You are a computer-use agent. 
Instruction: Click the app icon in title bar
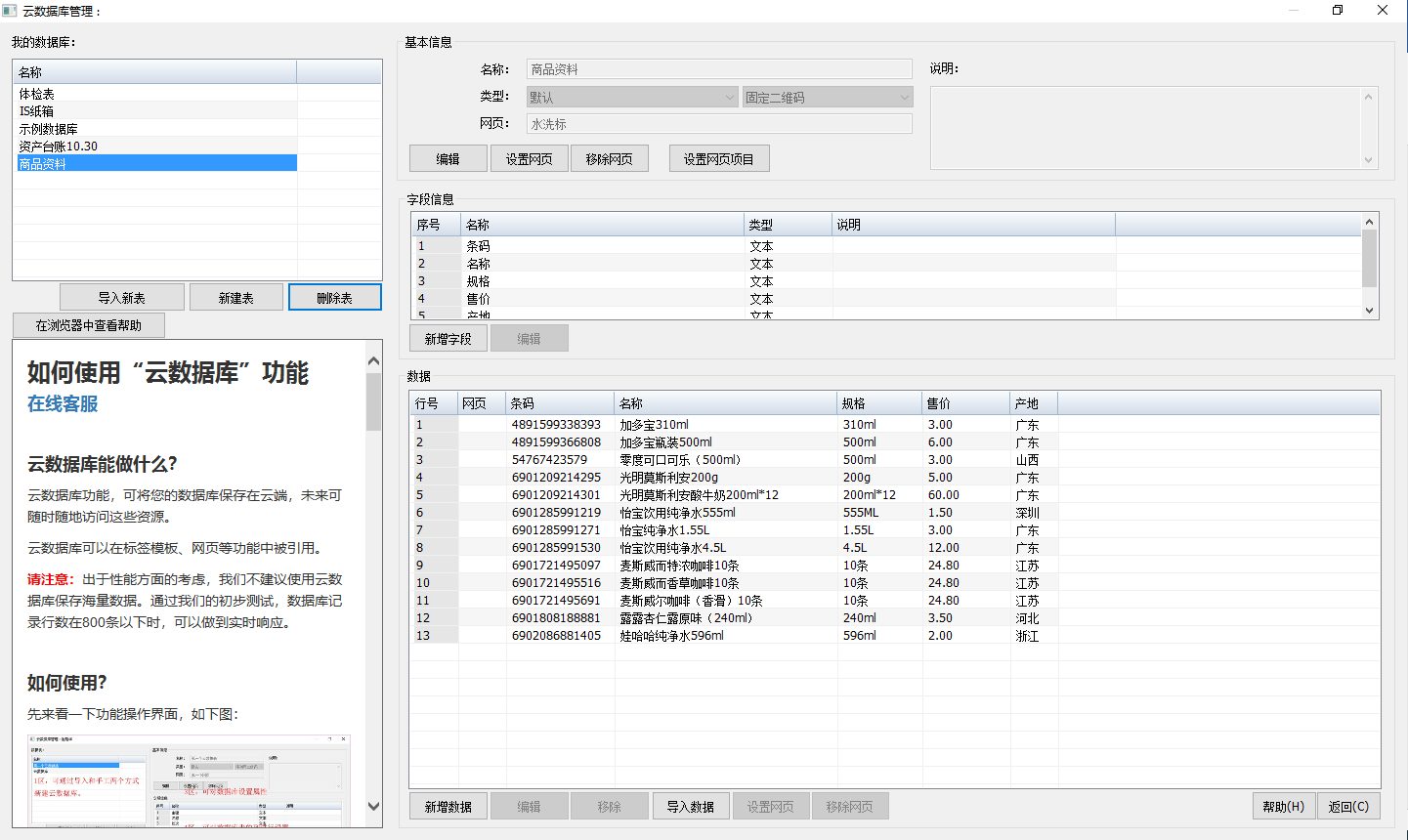pos(10,11)
